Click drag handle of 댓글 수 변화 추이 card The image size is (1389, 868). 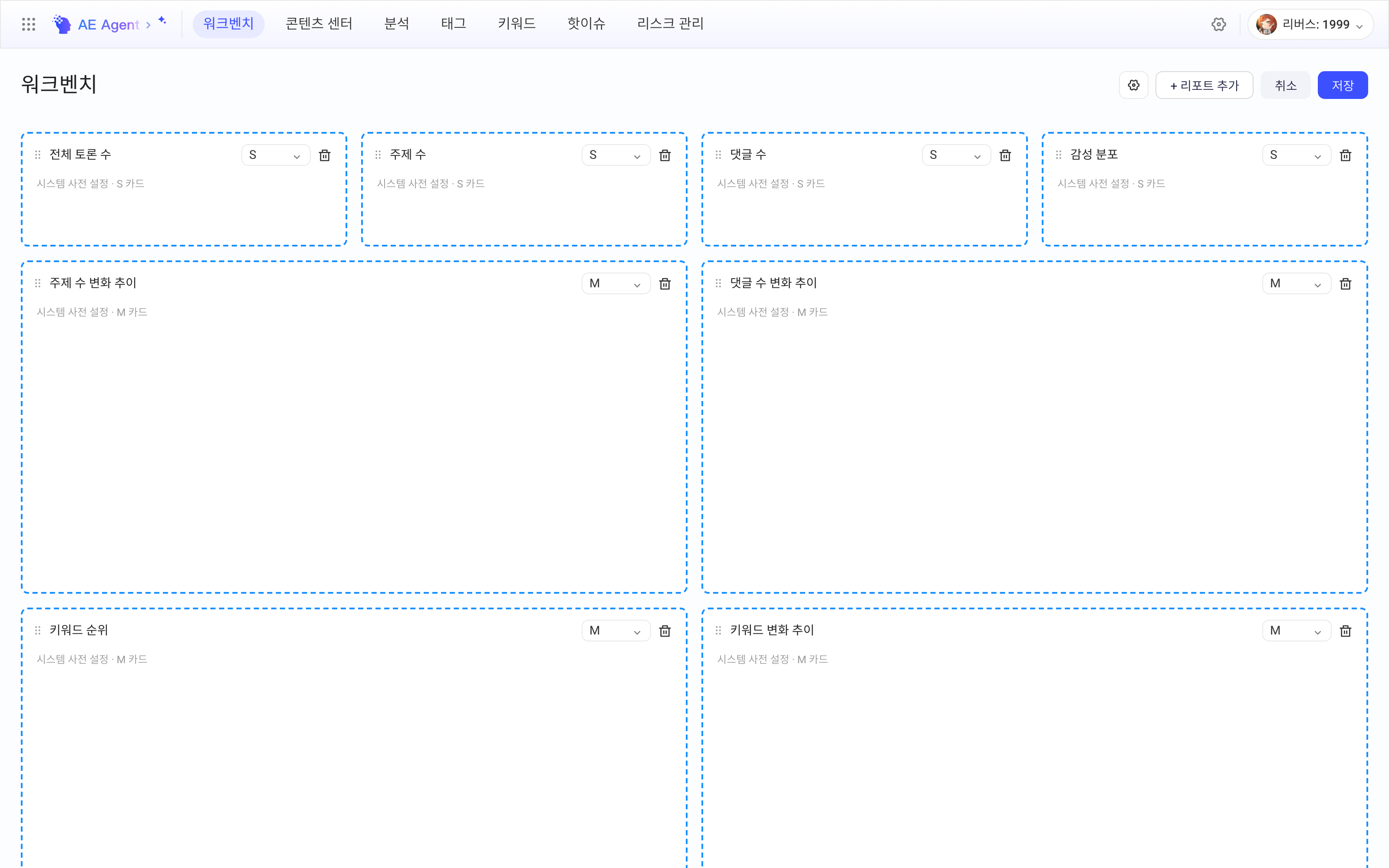(719, 283)
